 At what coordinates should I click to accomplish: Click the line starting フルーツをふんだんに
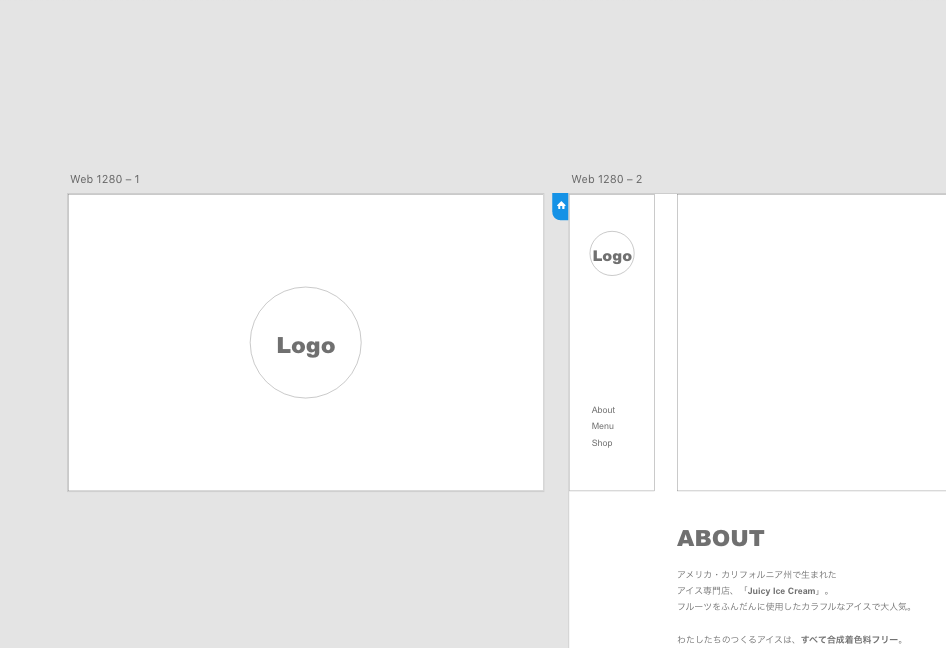click(x=795, y=607)
